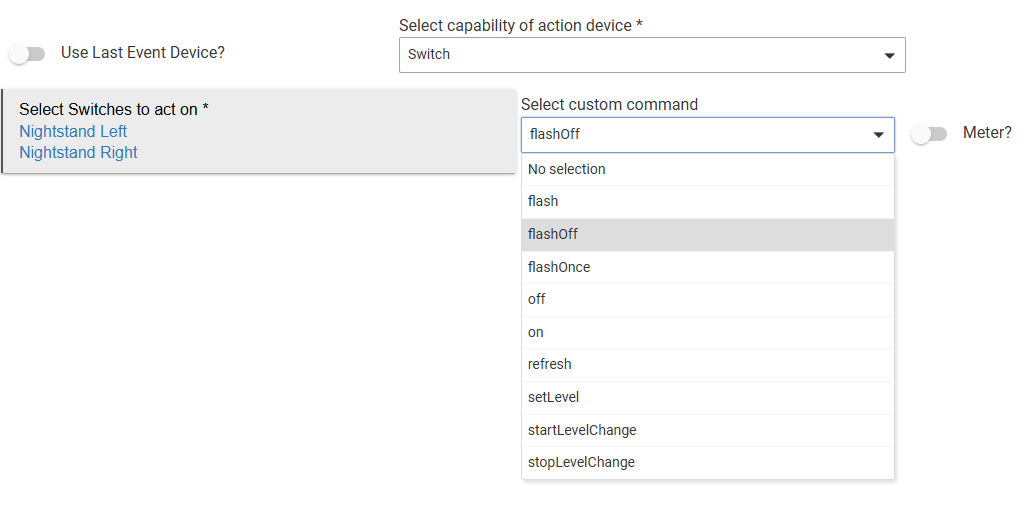1026x508 pixels.
Task: Click the Nightstand Right device link
Action: [78, 152]
